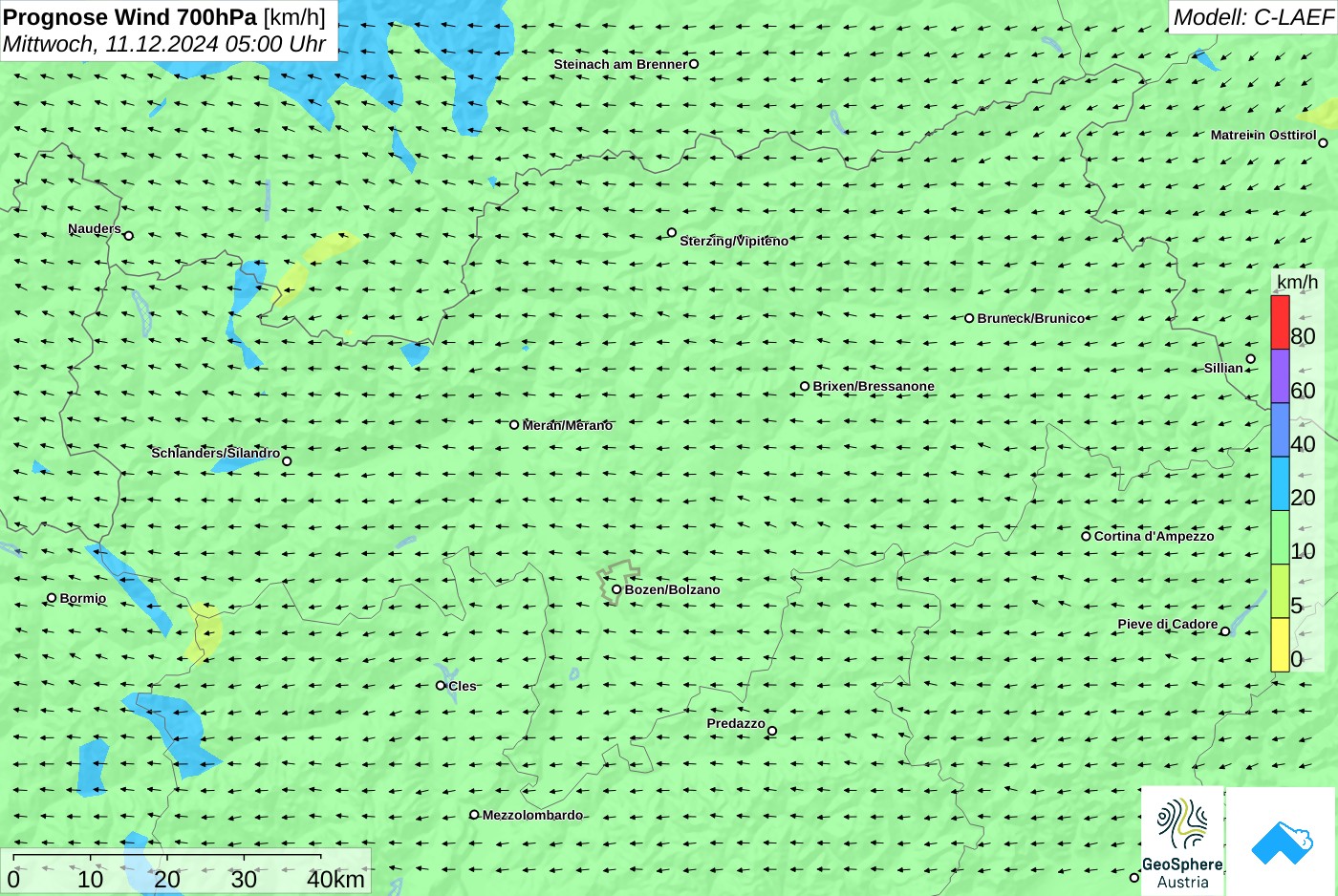Viewport: 1338px width, 896px height.
Task: Click the 'km/h' legend heading
Action: pyautogui.click(x=1297, y=282)
